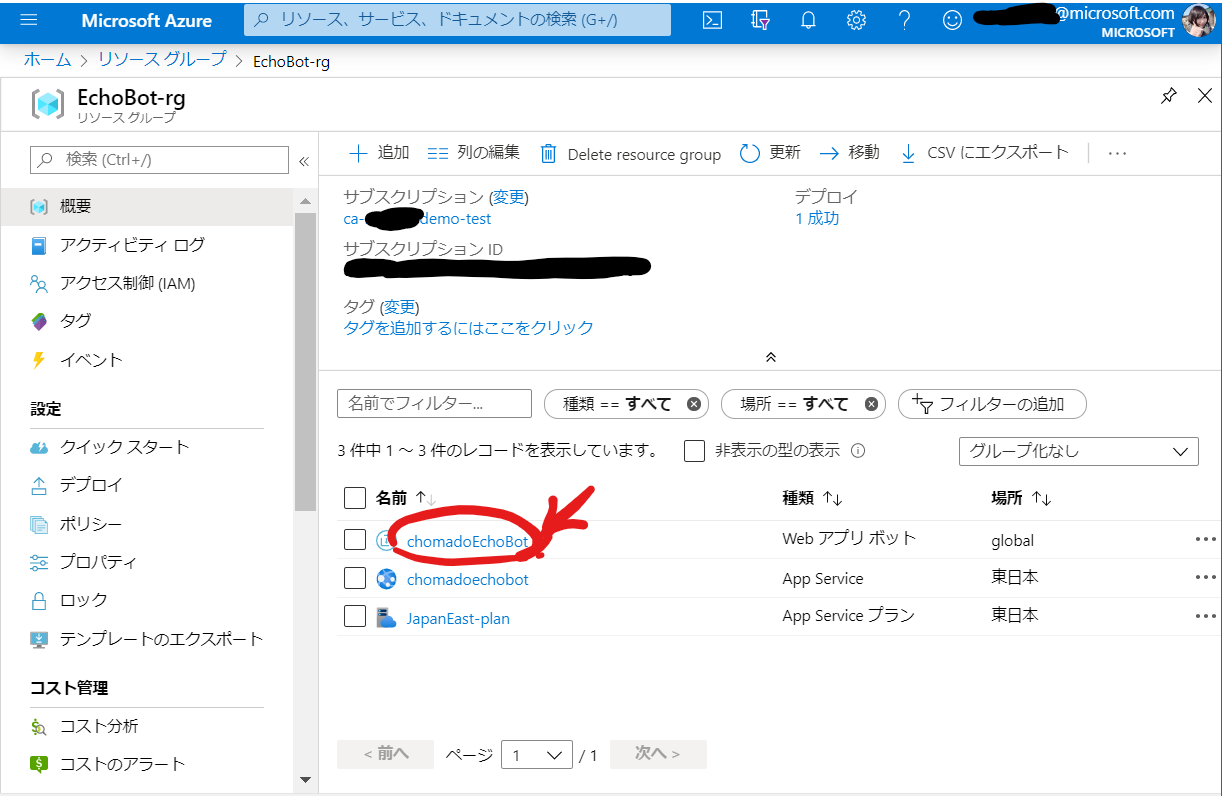Toggle the select-all checkbox in header

point(355,498)
